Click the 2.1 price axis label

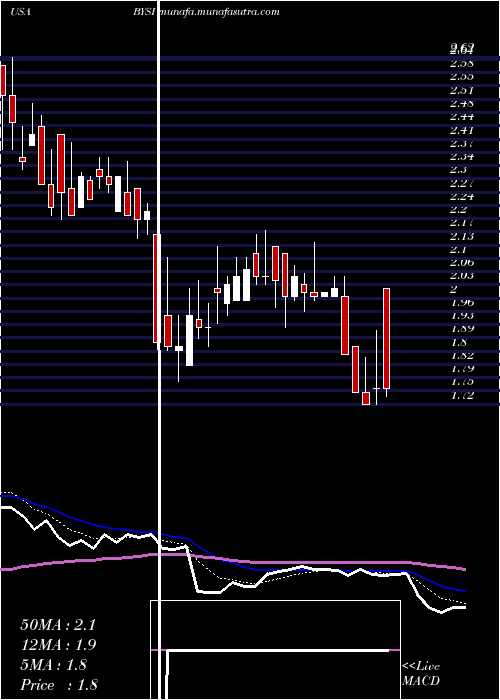click(x=458, y=250)
